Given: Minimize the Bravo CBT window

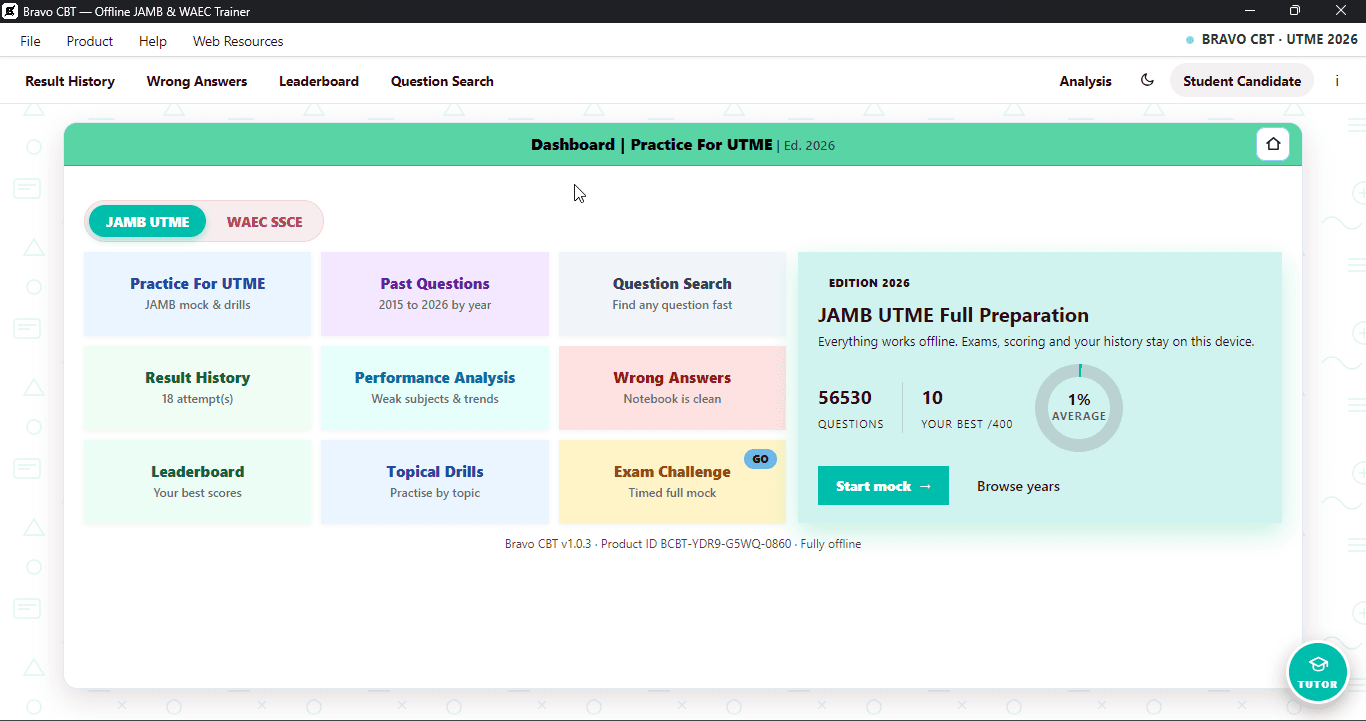Looking at the screenshot, I should [1250, 11].
